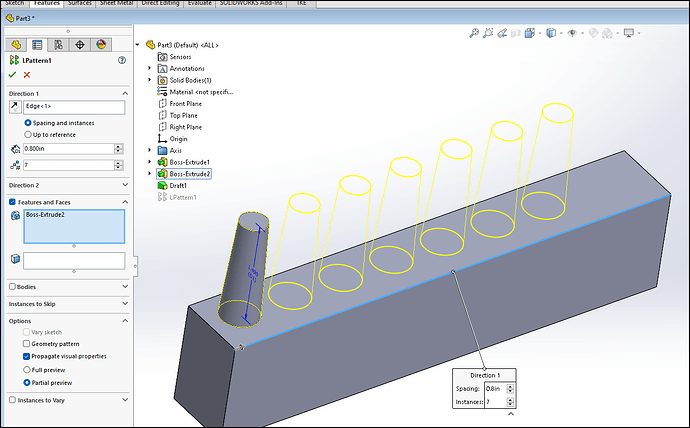Open the Sheet Metal ribbon tab
690x428 pixels.
117,4
